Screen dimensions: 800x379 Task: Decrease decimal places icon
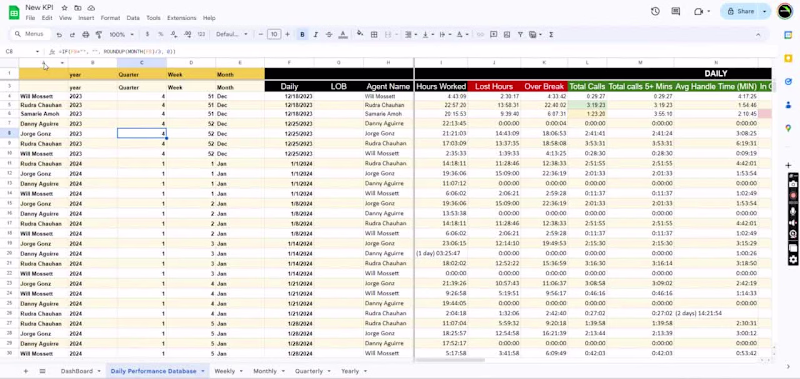pyautogui.click(x=174, y=34)
